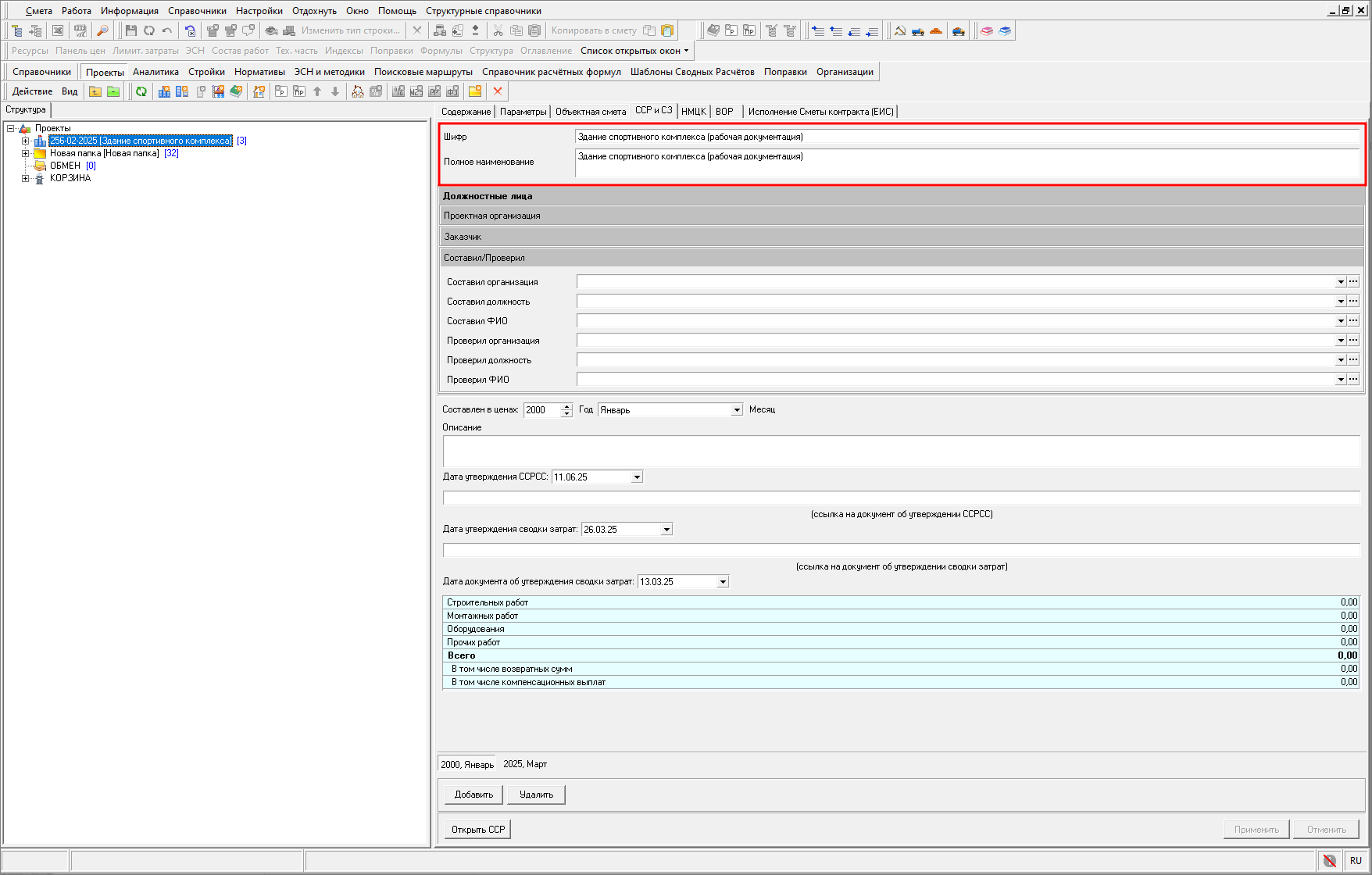Click the hammer and sickle labor resources icon
Screen dimensions: 1372x875
(x=900, y=30)
